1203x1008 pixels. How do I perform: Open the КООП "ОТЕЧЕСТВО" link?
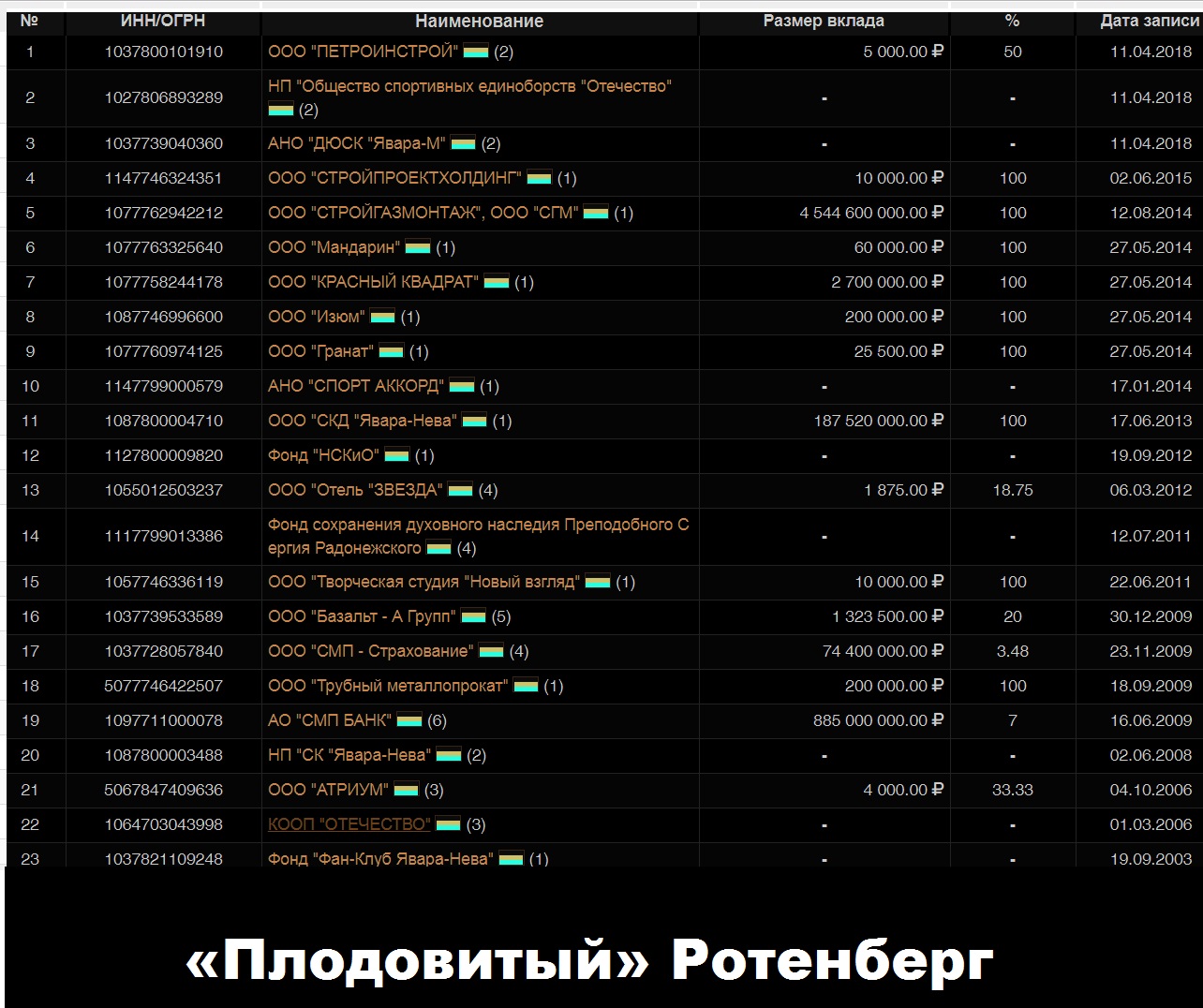click(x=349, y=824)
